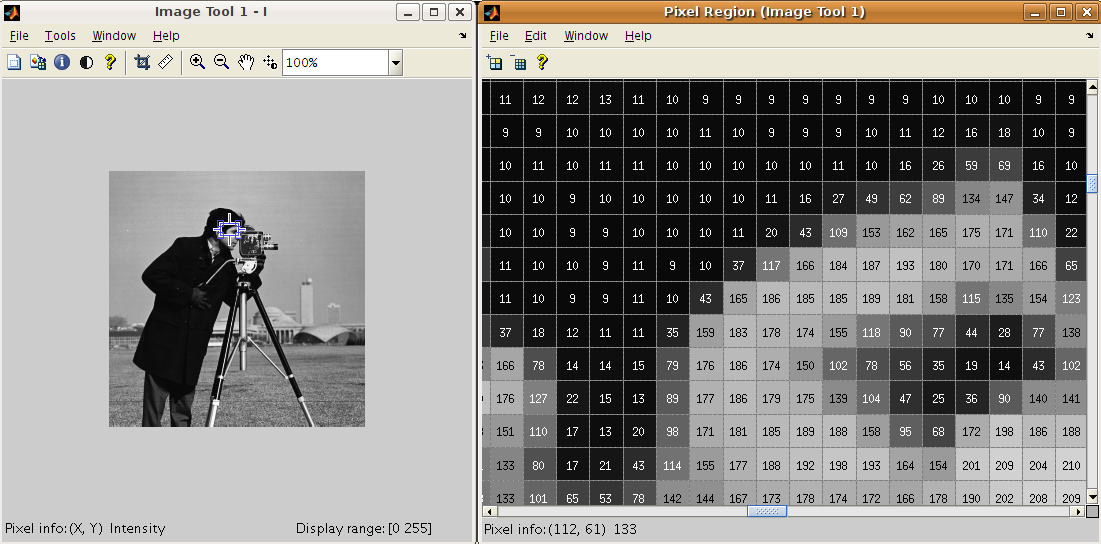Image resolution: width=1101 pixels, height=544 pixels.
Task: Click the scroll right arrow in Pixel Region
Action: (x=1081, y=512)
